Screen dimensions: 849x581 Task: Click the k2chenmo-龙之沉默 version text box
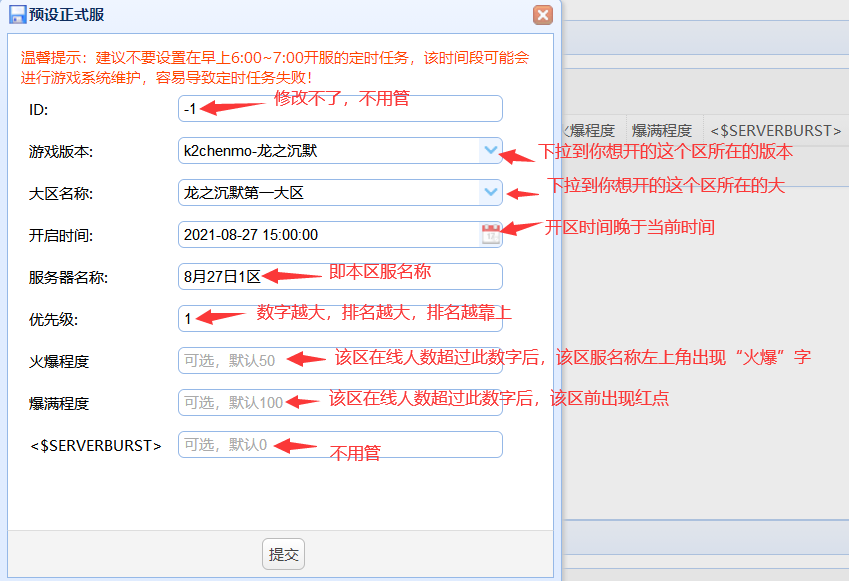(328, 150)
